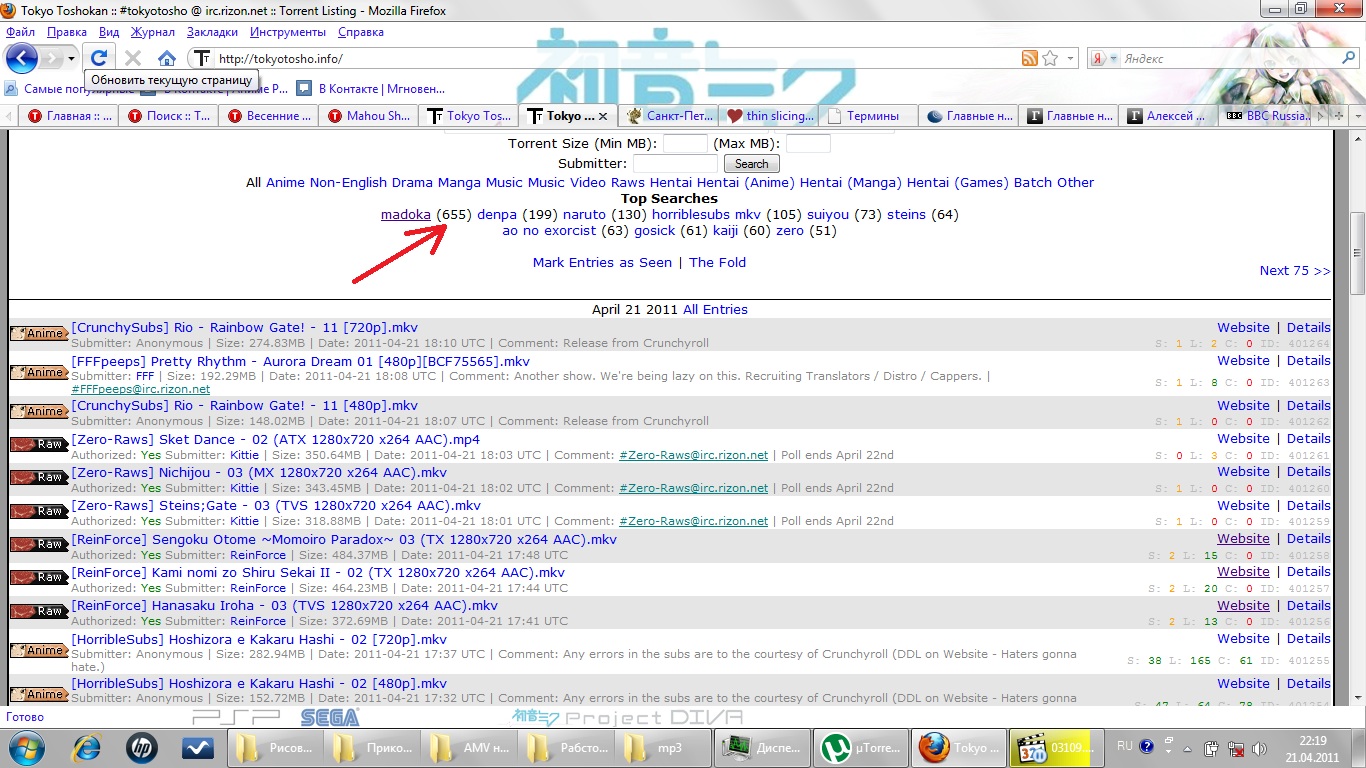This screenshot has width=1366, height=768.
Task: Launch Internet Explorer from the taskbar
Action: (88, 747)
